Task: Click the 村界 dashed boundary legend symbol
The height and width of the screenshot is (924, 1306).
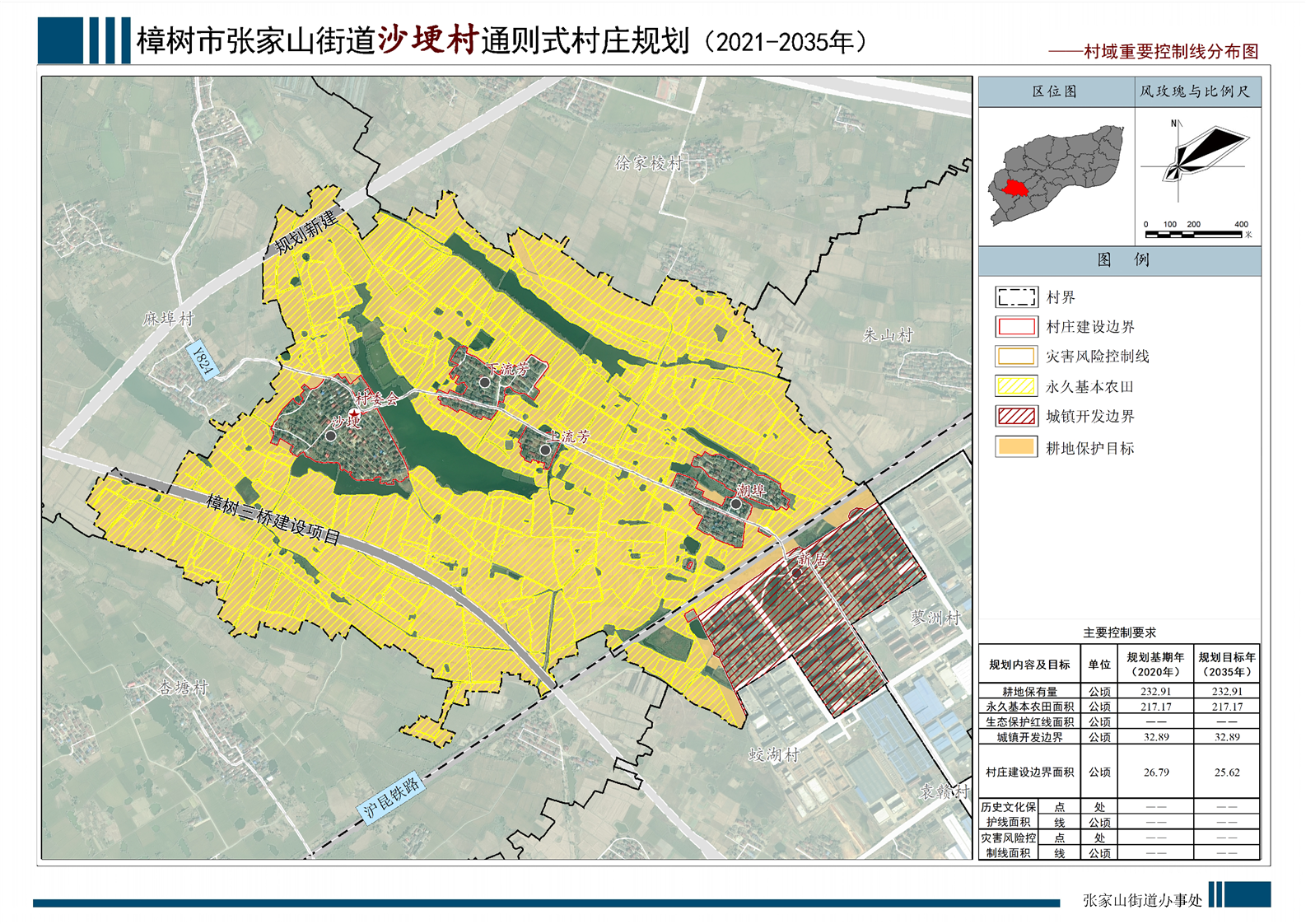Action: click(x=1016, y=297)
